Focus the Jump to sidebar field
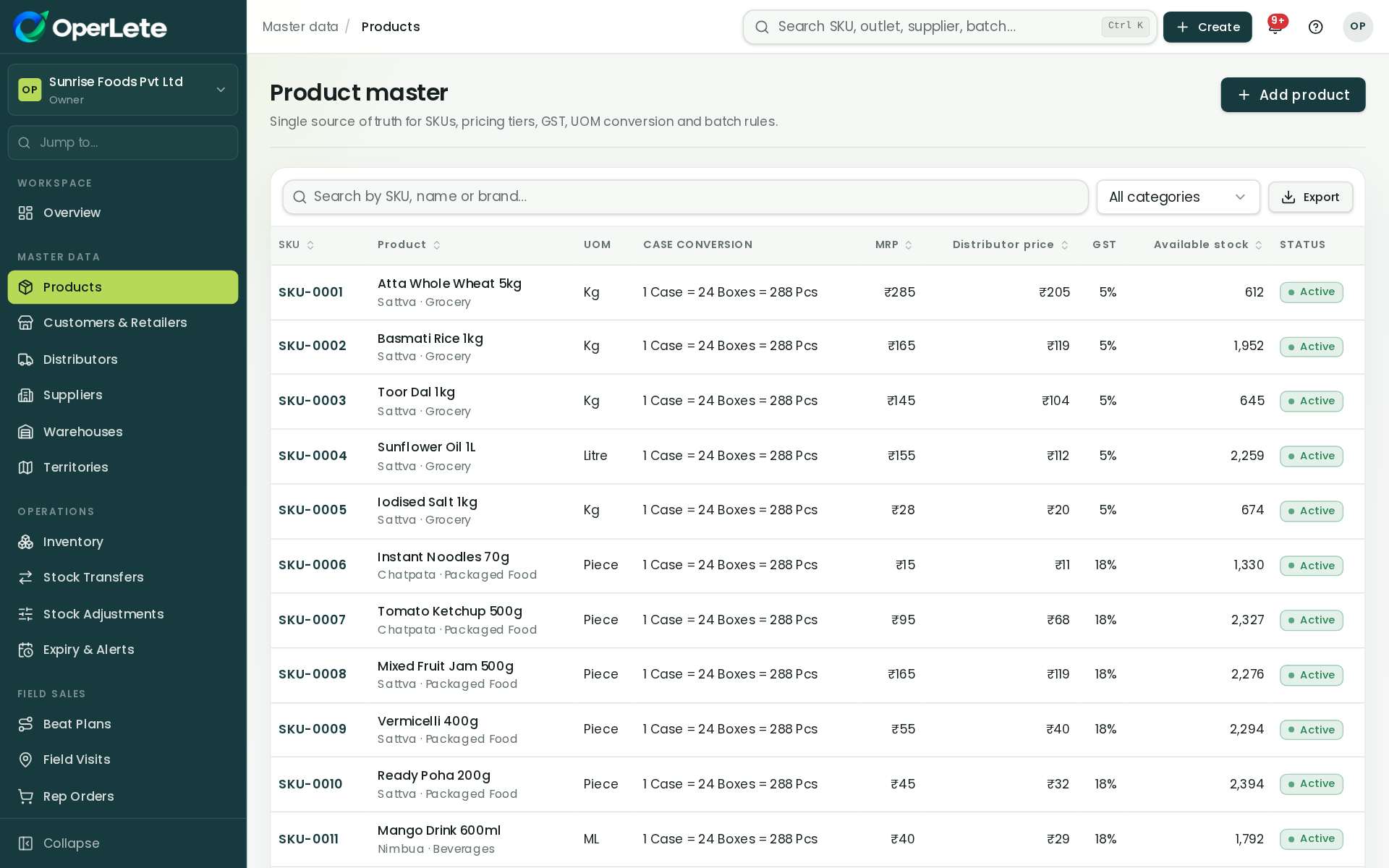 pos(123,142)
